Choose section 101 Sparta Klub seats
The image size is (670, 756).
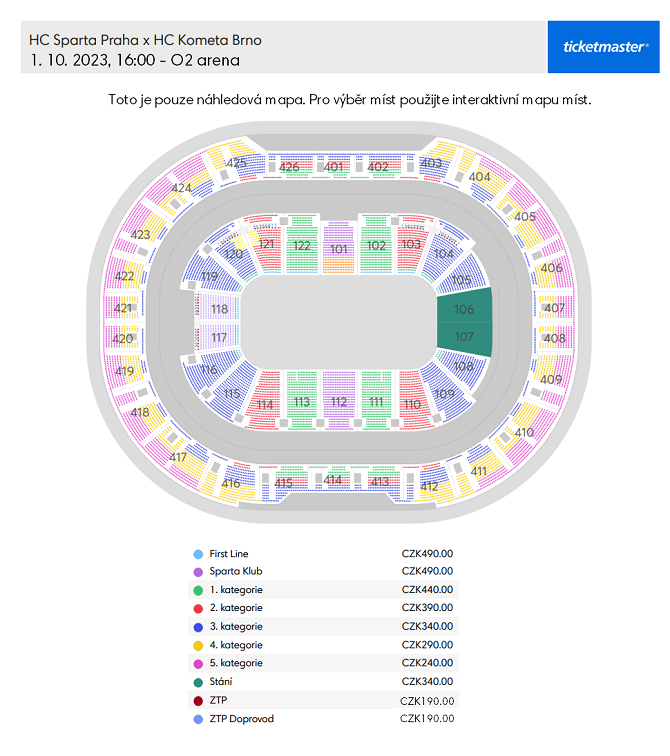[338, 248]
